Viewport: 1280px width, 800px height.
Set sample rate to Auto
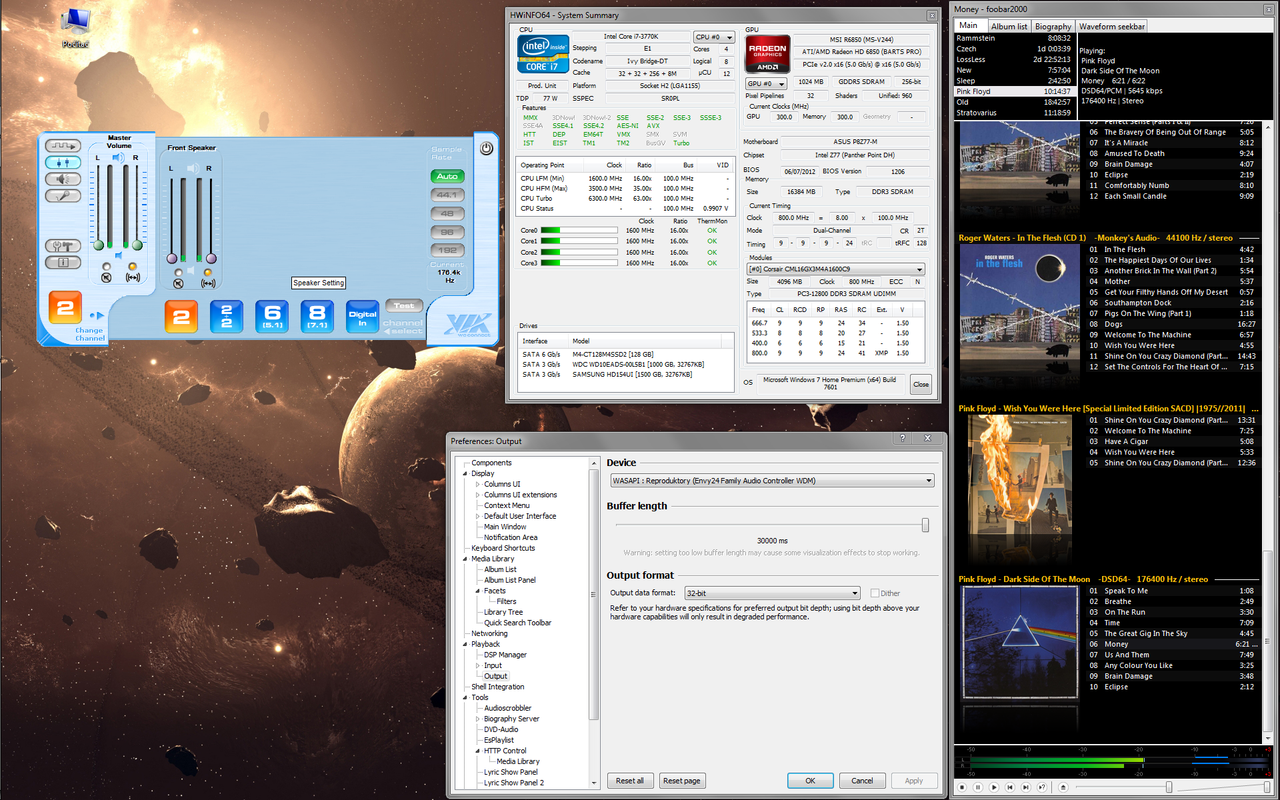[447, 176]
